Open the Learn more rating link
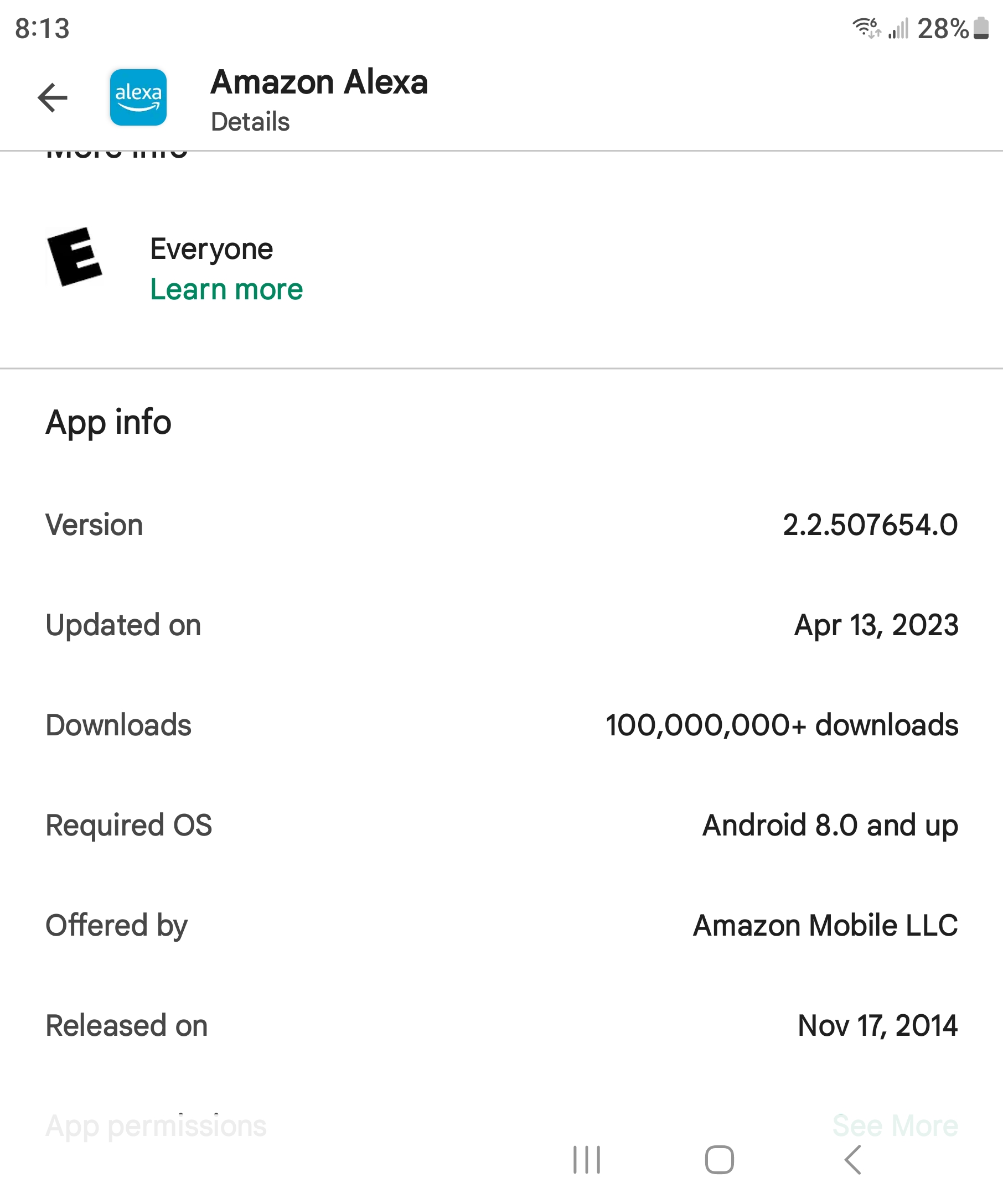Screen dimensions: 1003x1204 click(x=226, y=289)
